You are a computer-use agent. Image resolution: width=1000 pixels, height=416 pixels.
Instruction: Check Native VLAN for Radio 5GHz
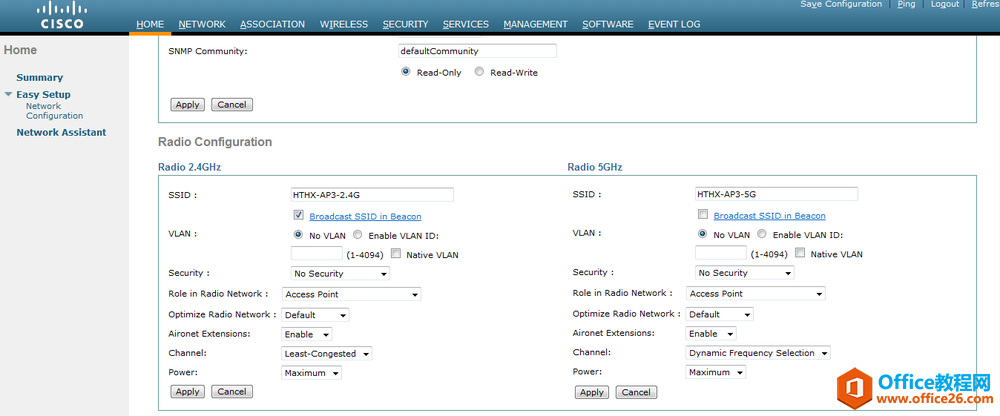pyautogui.click(x=800, y=253)
